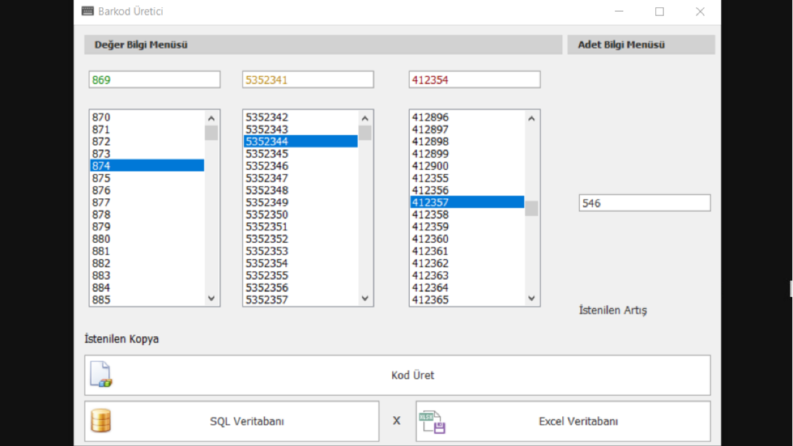
Task: Focus the 5352341 input field
Action: [307, 79]
